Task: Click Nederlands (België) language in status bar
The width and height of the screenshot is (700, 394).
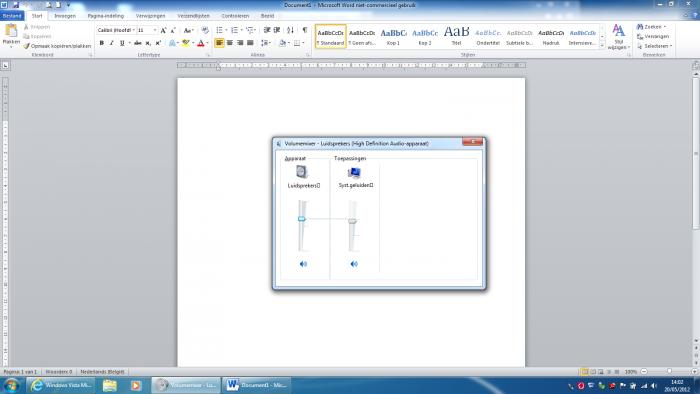Action: coord(102,372)
